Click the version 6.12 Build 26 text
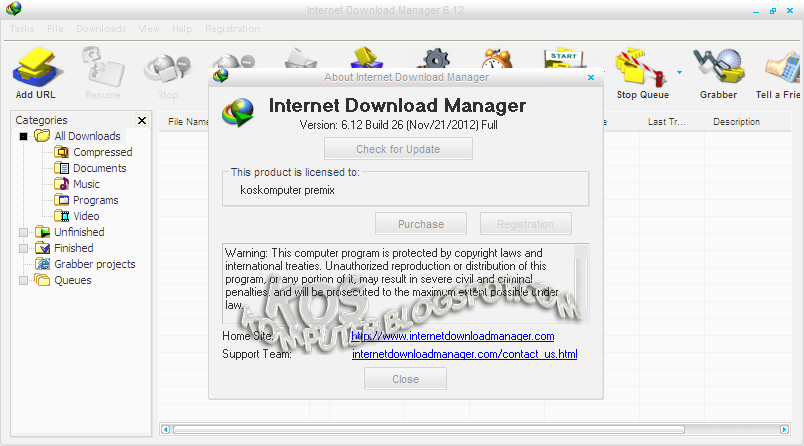Screen dimensions: 804x446 click(x=398, y=125)
